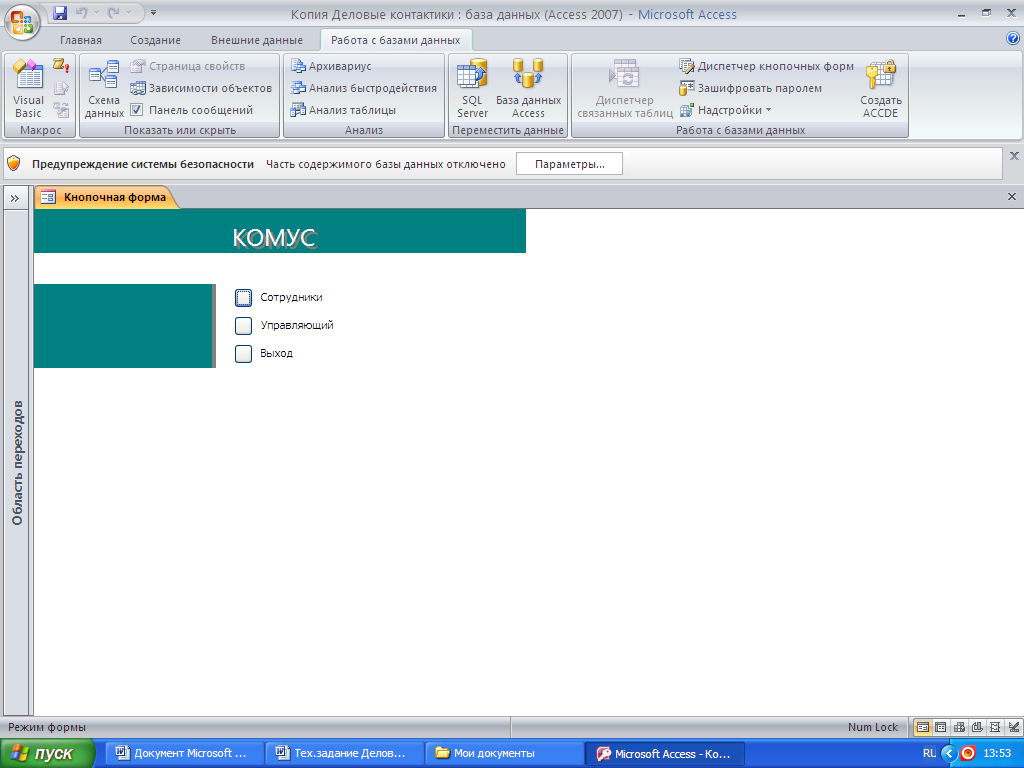Select Работа с базами данных tab
This screenshot has width=1024, height=768.
pyautogui.click(x=396, y=40)
